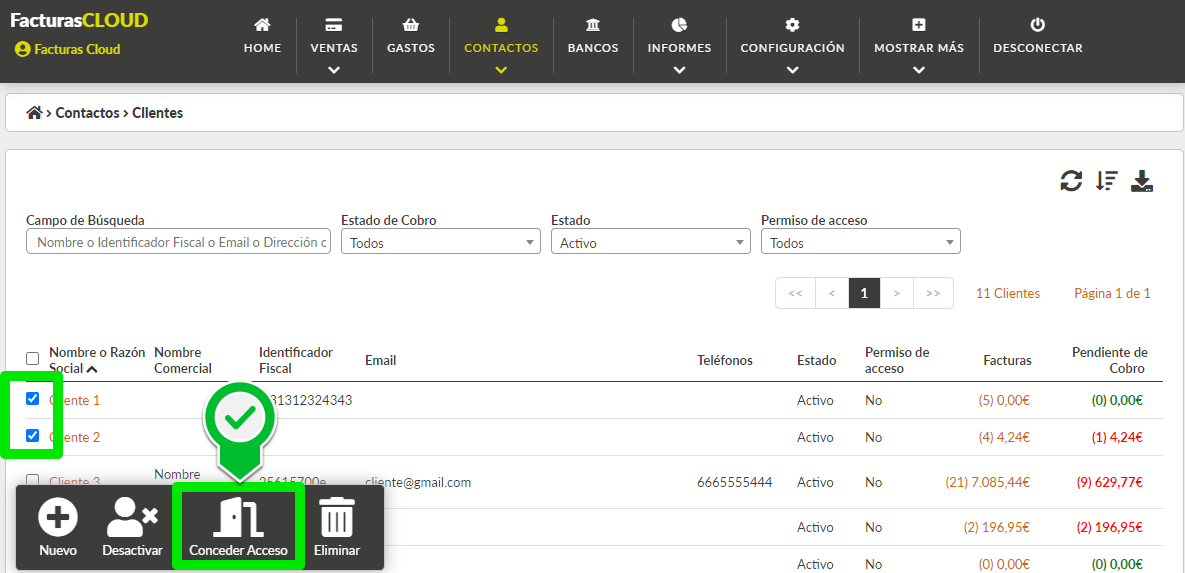Open the Estado de Cobro dropdown
Viewport: 1185px width, 573px height.
(441, 242)
